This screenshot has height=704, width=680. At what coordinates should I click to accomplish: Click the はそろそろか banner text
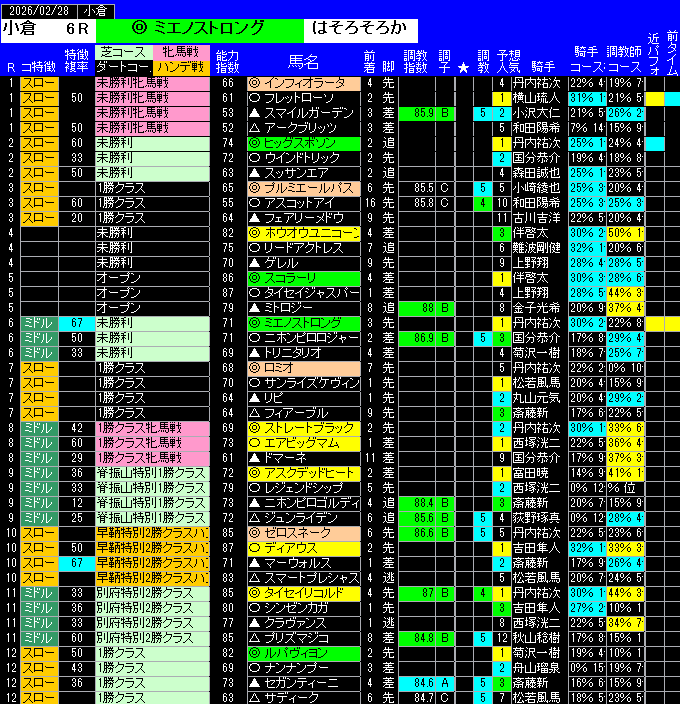coord(360,29)
